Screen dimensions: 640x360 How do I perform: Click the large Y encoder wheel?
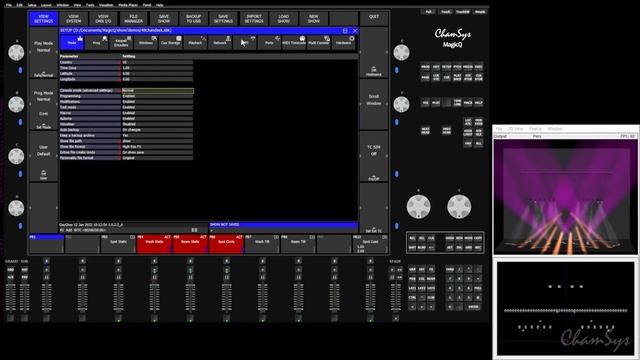[x=459, y=207]
